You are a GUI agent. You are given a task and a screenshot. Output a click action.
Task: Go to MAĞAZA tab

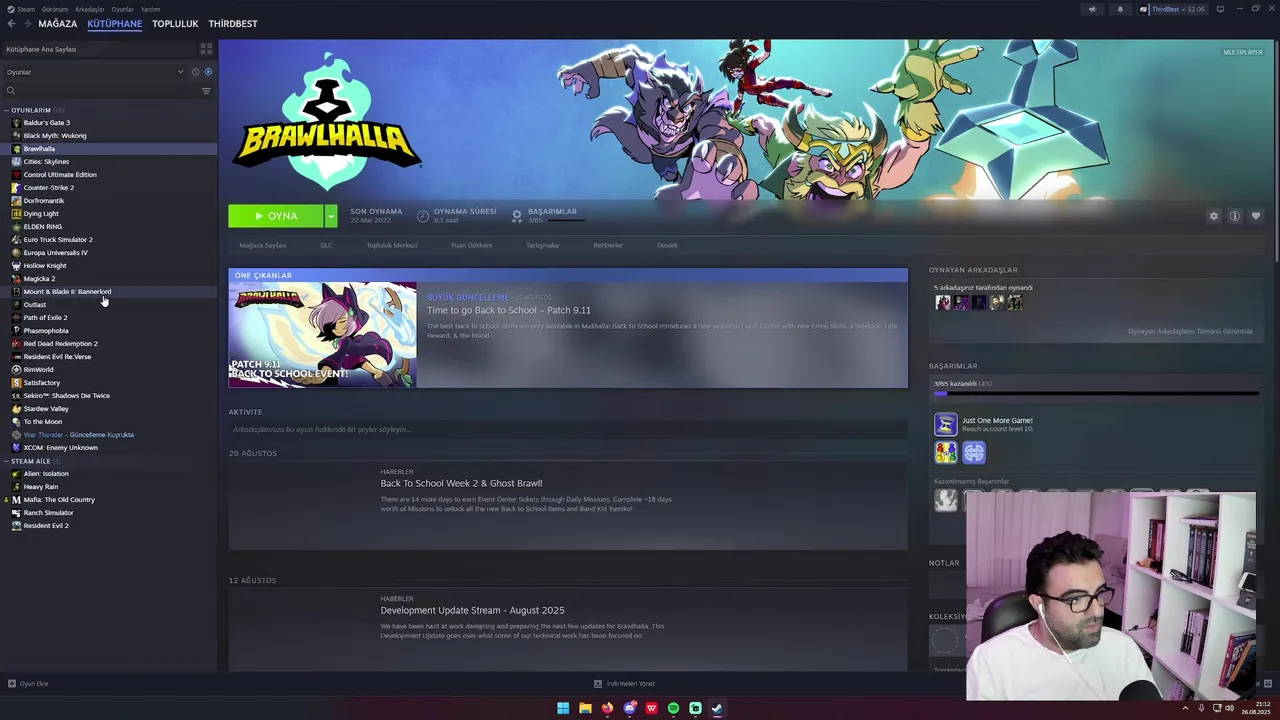58,23
